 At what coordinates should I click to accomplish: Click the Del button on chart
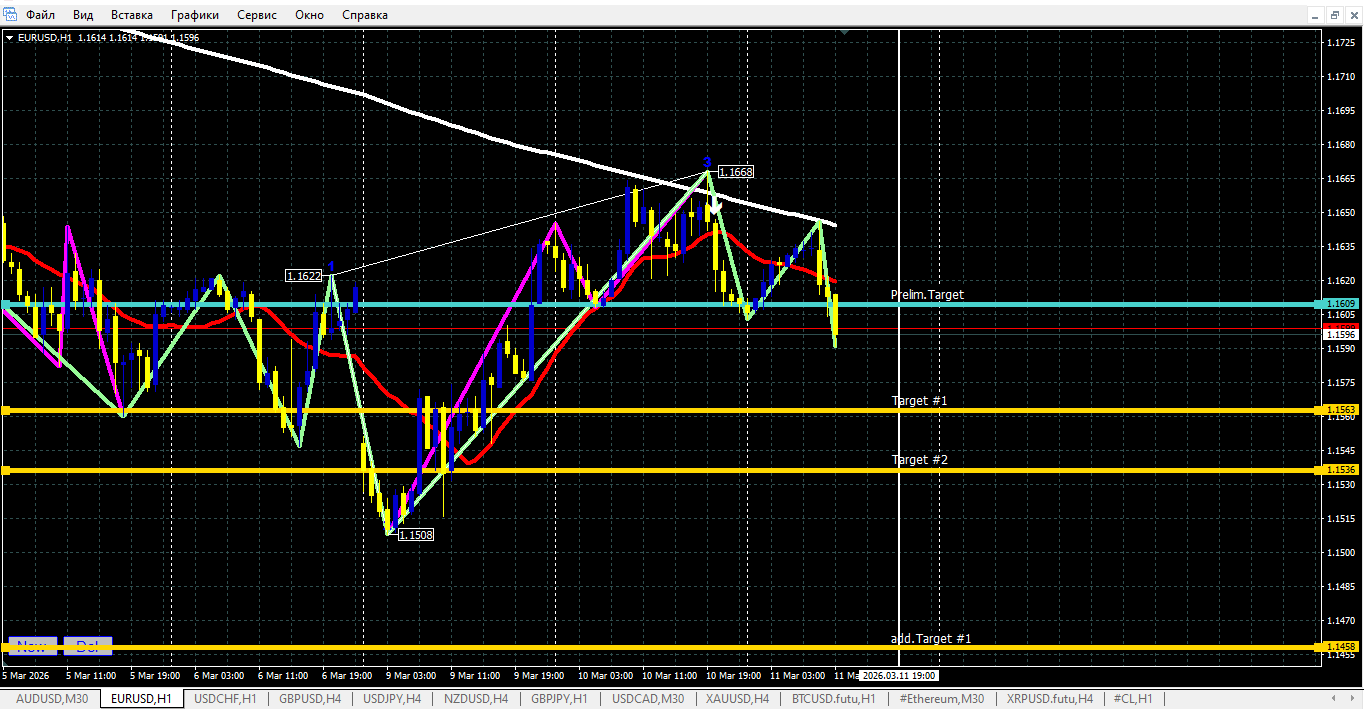click(88, 646)
